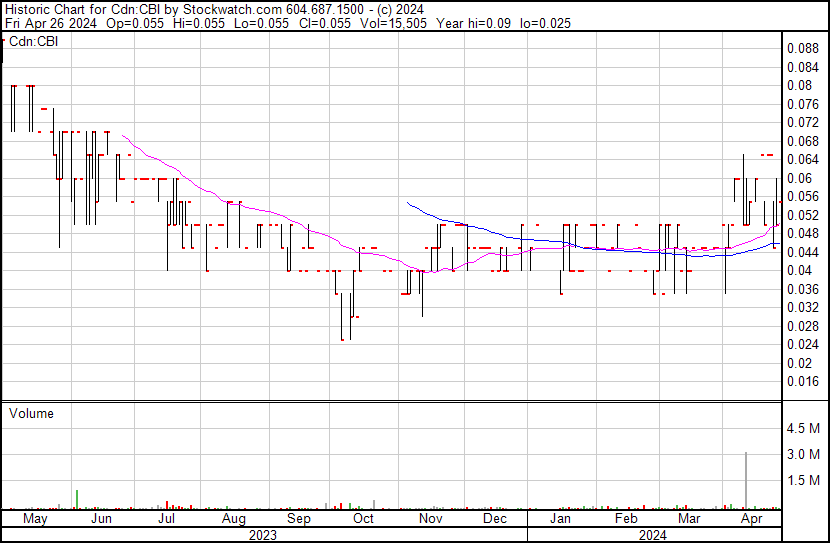Select the May marker on time axis

(x=35, y=520)
